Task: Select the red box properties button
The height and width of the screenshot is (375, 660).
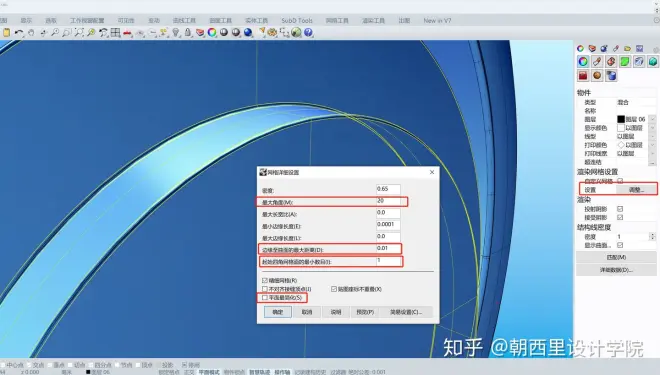Action: (583, 76)
